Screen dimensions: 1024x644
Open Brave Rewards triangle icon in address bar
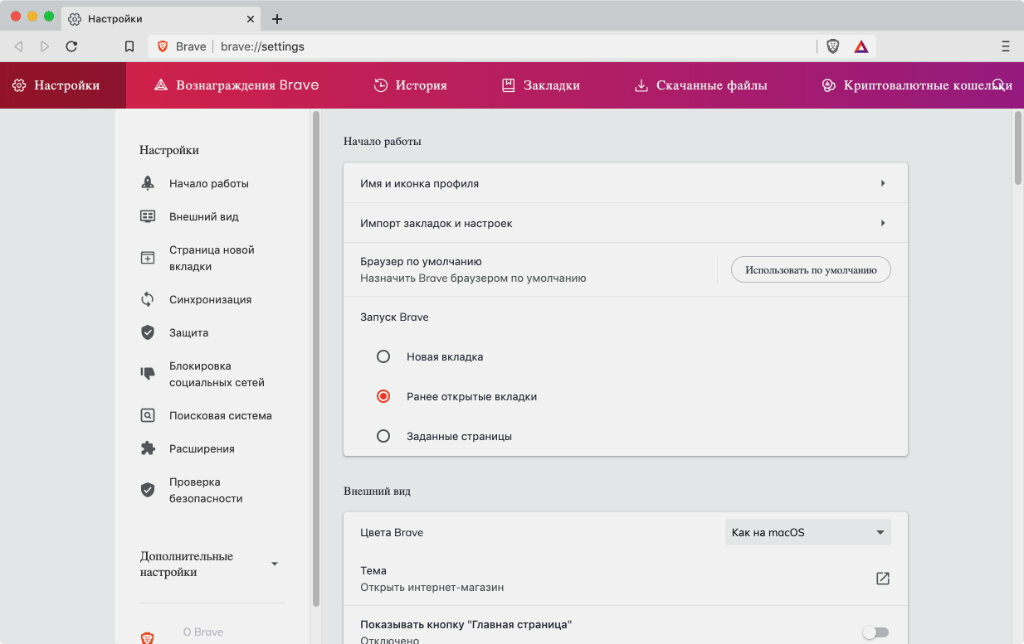point(861,46)
